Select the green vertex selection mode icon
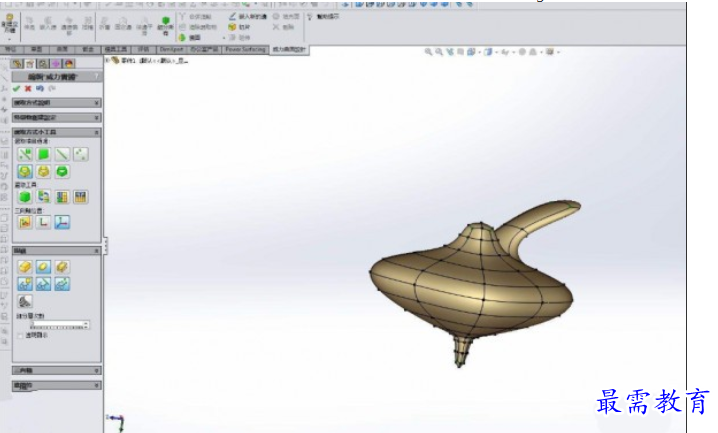718x433 pixels. coord(25,155)
